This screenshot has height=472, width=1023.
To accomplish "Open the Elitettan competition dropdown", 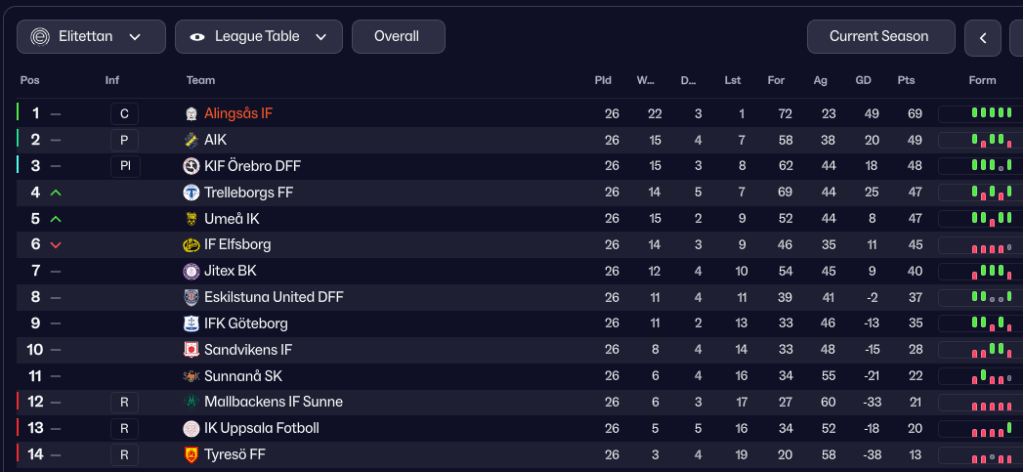I will (x=91, y=37).
